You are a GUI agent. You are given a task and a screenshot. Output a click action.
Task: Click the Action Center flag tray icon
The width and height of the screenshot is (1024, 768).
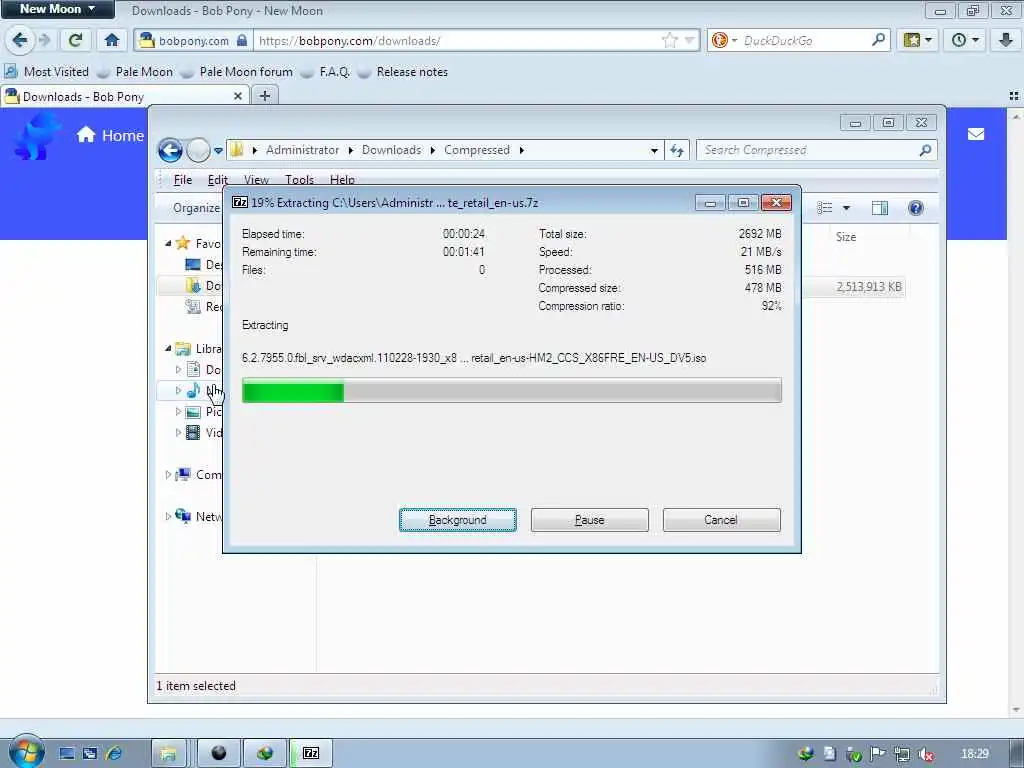coord(878,754)
